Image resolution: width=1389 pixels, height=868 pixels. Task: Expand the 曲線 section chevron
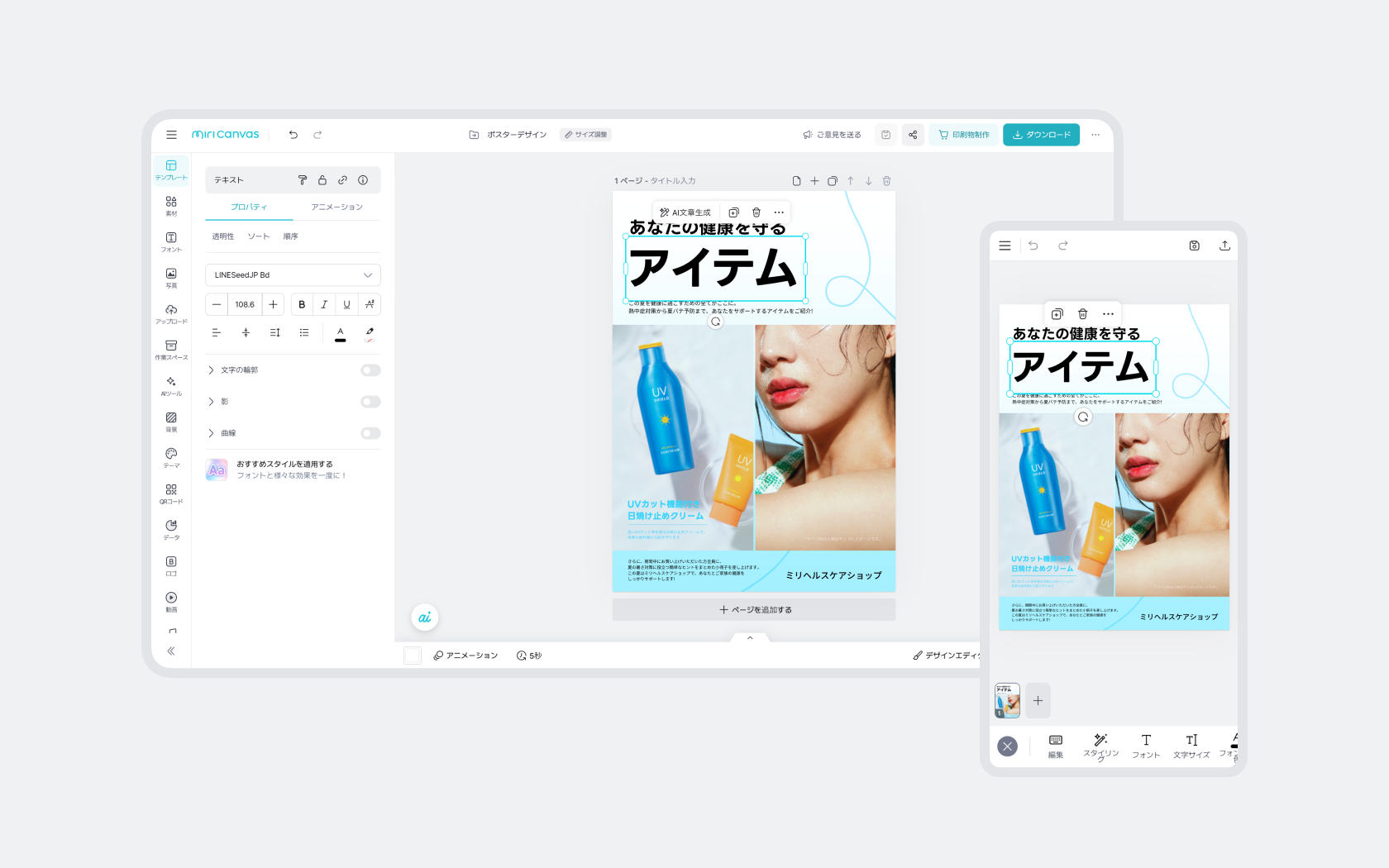click(211, 433)
